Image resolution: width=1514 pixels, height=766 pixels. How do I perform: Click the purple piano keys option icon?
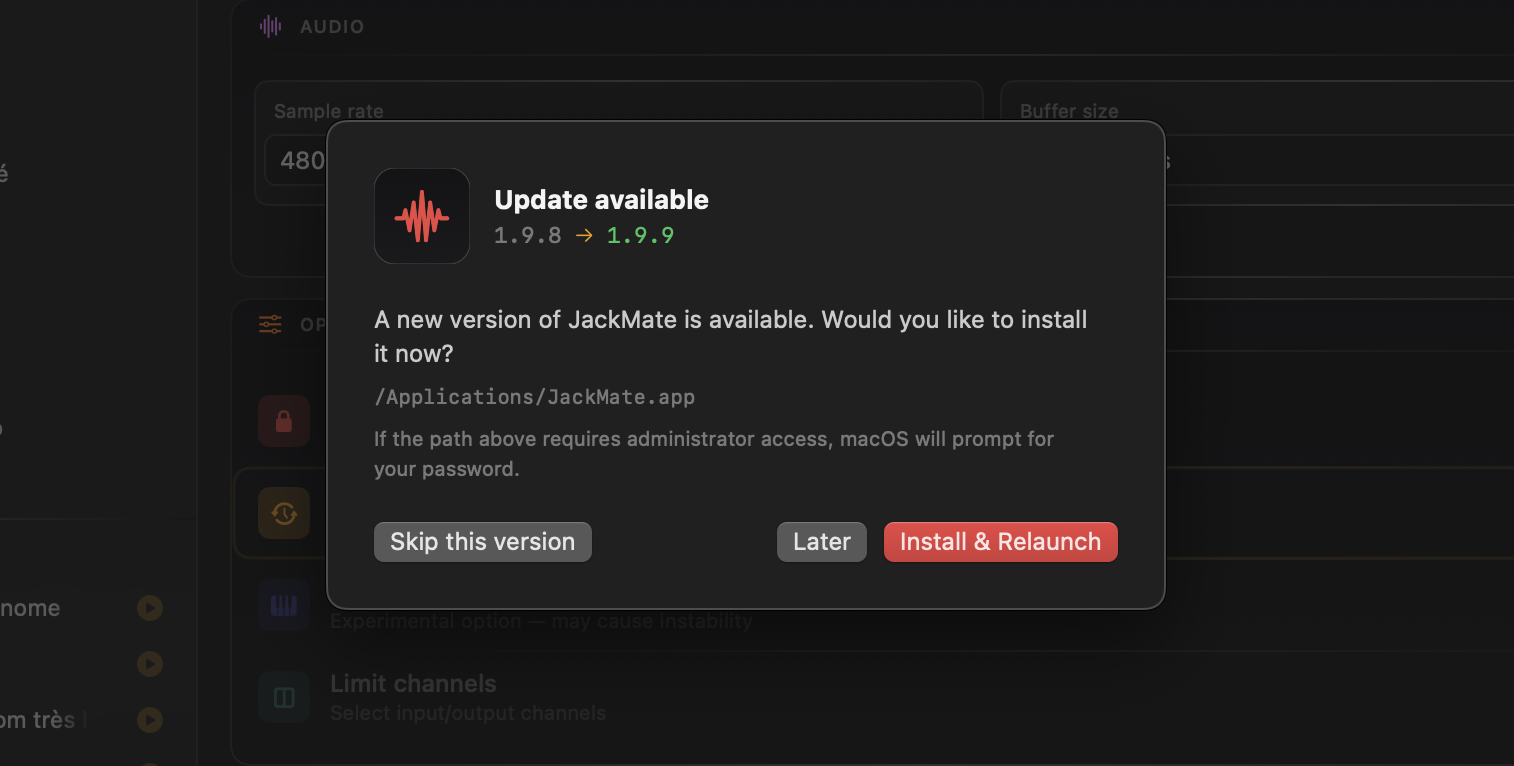coord(284,605)
